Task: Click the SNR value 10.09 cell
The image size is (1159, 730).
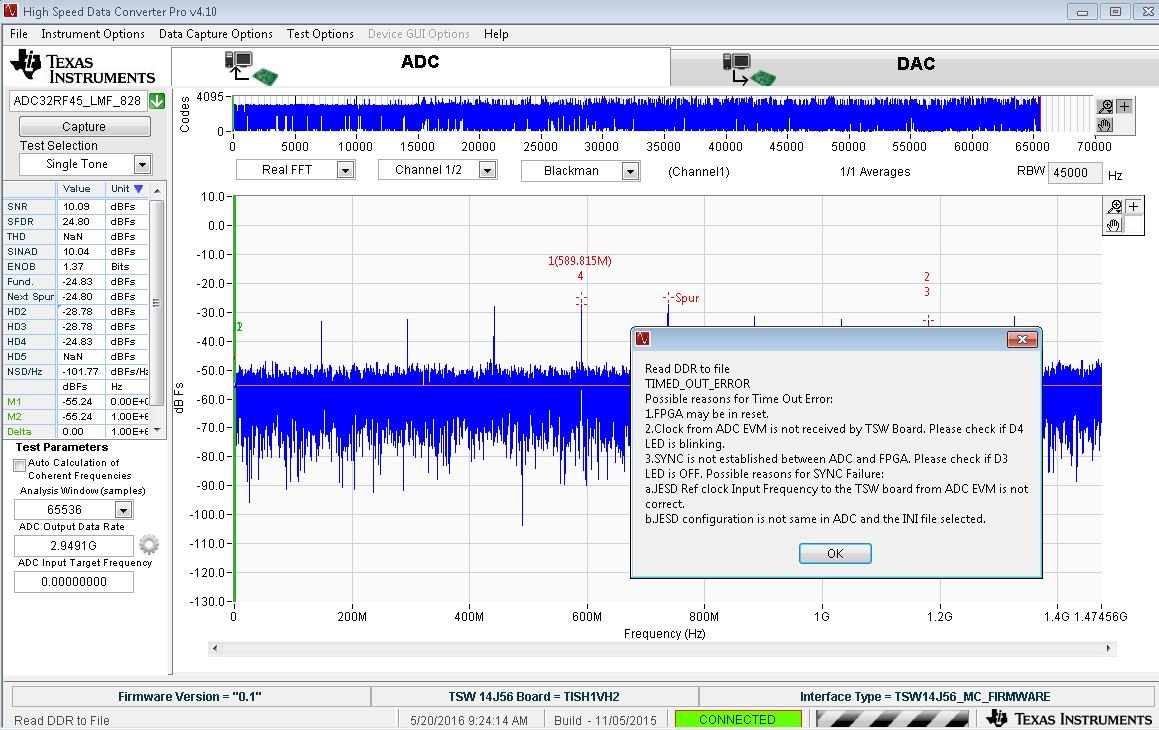Action: point(80,207)
